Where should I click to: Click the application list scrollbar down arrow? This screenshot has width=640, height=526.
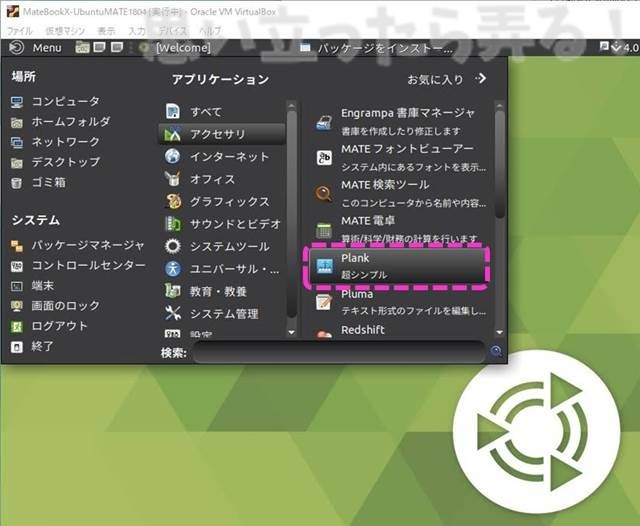[500, 333]
